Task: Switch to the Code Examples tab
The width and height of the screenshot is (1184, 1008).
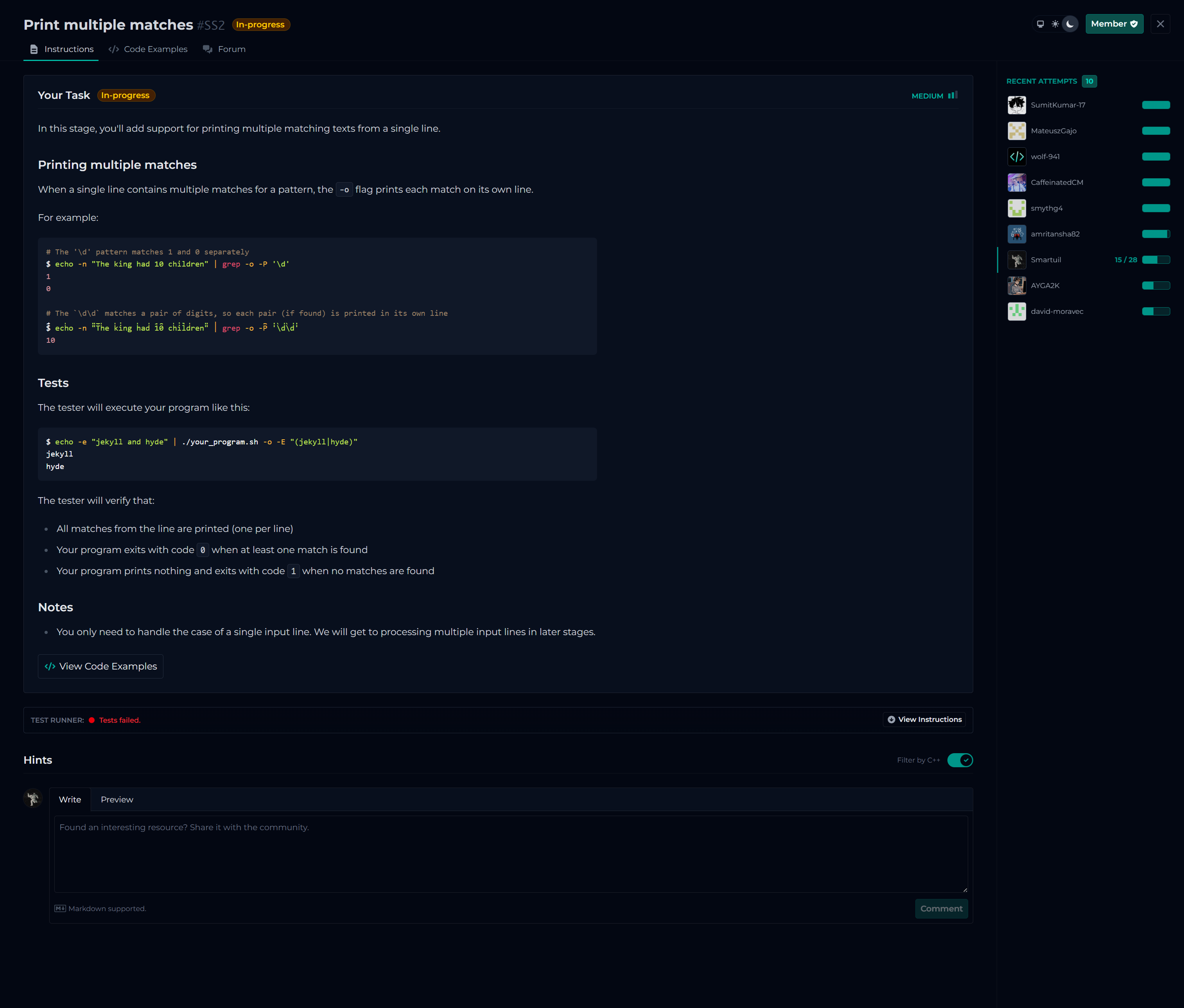Action: point(148,49)
